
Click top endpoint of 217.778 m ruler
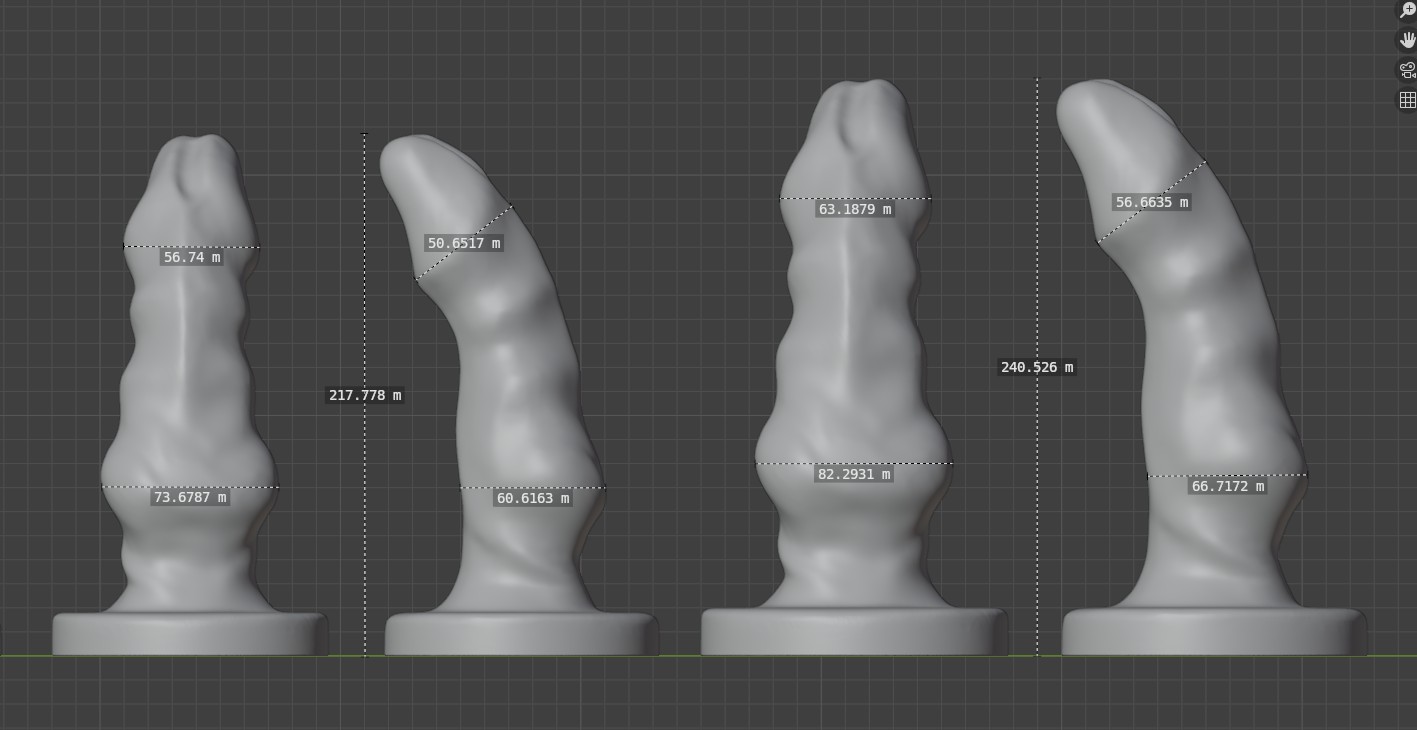pyautogui.click(x=364, y=133)
